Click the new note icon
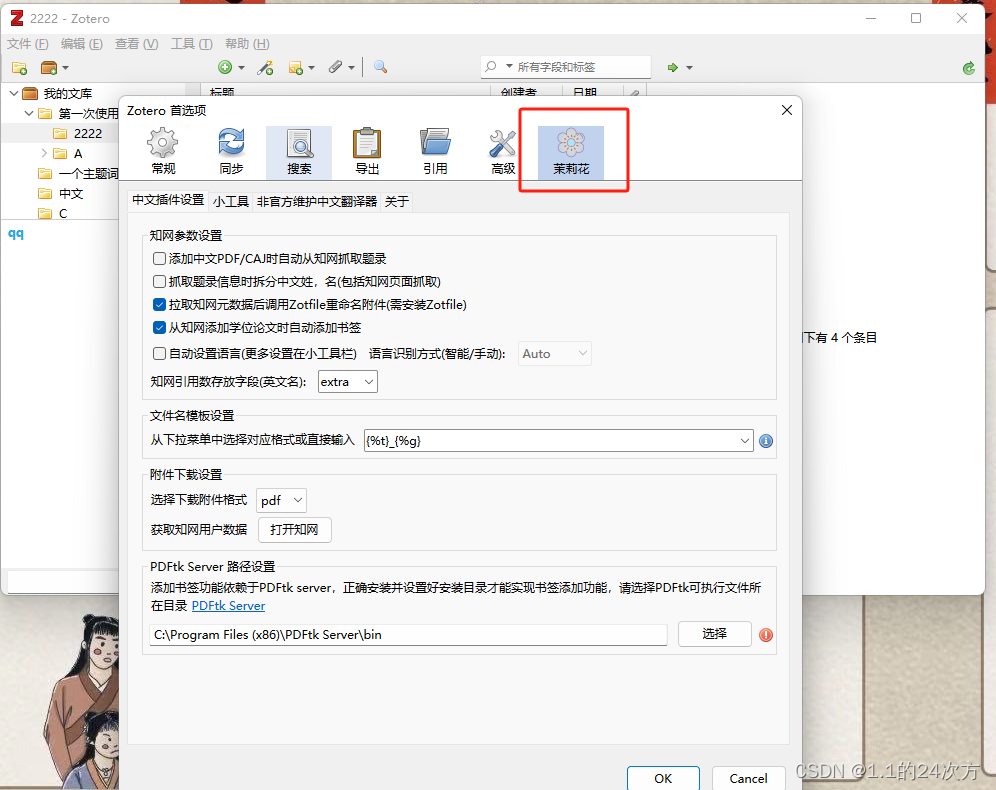996x790 pixels. click(295, 67)
